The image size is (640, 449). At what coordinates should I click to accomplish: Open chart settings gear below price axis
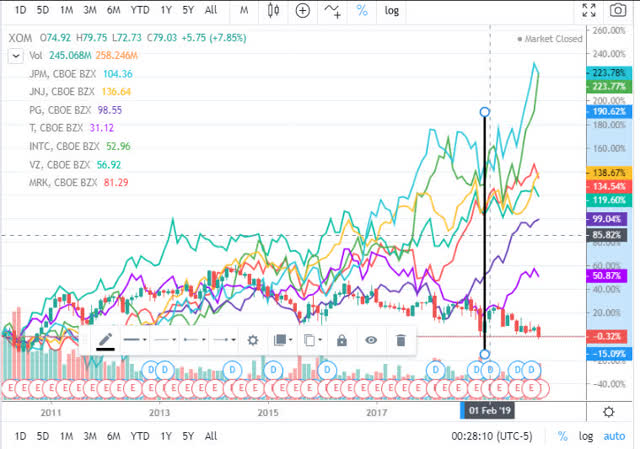pyautogui.click(x=609, y=412)
